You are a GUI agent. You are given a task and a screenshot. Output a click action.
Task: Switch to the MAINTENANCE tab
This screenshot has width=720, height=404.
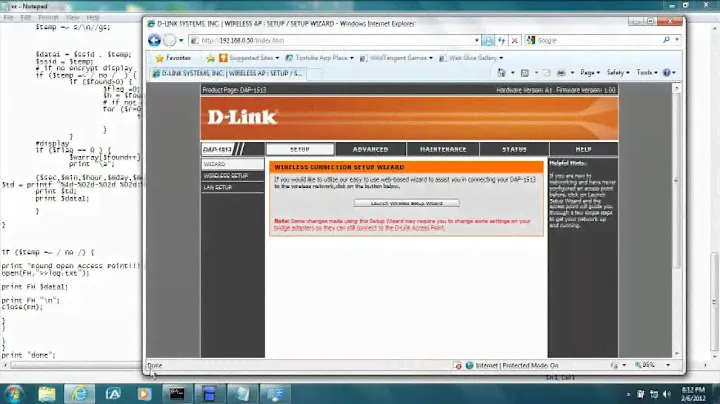pos(443,149)
